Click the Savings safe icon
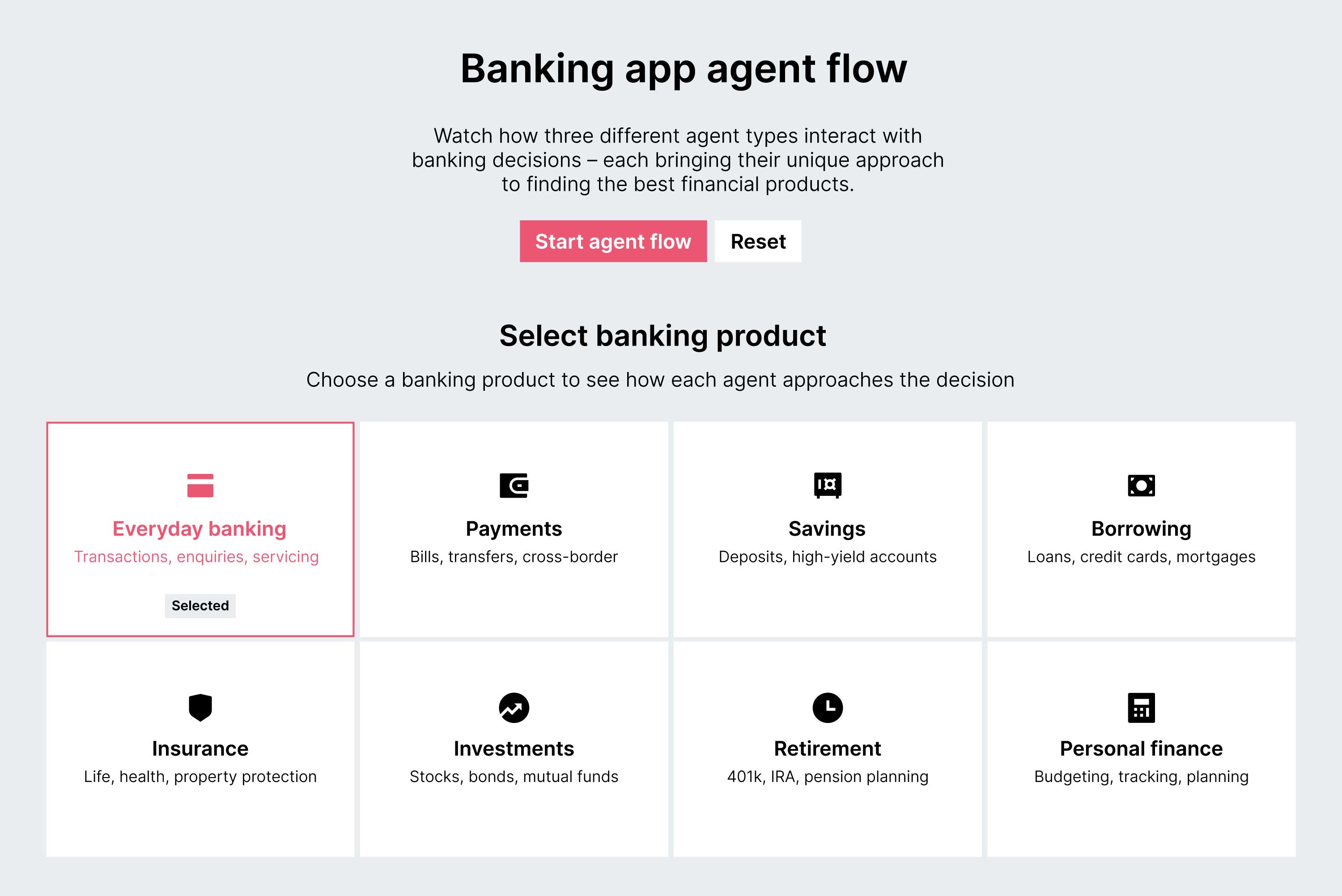Image resolution: width=1342 pixels, height=896 pixels. pos(827,485)
